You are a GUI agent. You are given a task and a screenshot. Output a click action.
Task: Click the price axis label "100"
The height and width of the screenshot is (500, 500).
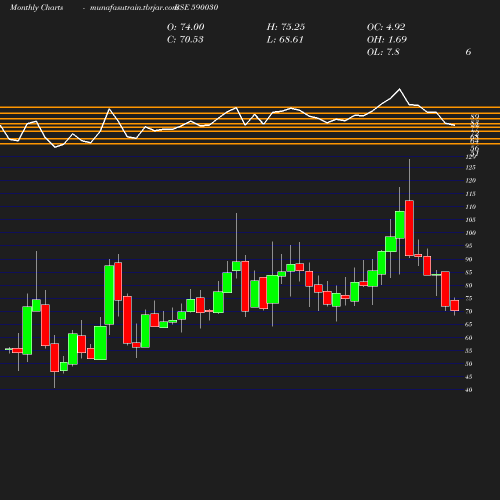click(470, 233)
